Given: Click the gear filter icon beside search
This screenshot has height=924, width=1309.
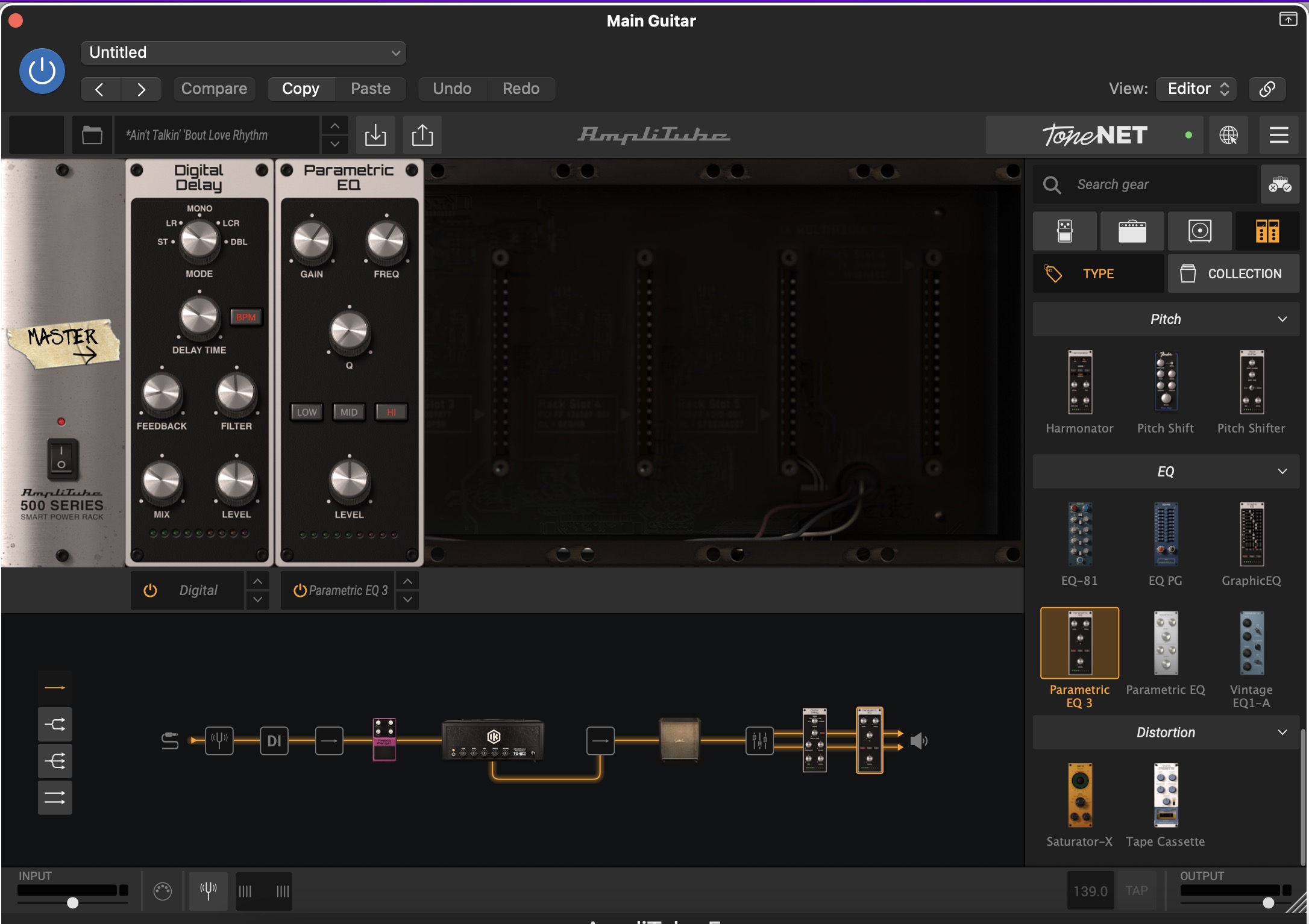Looking at the screenshot, I should tap(1280, 184).
